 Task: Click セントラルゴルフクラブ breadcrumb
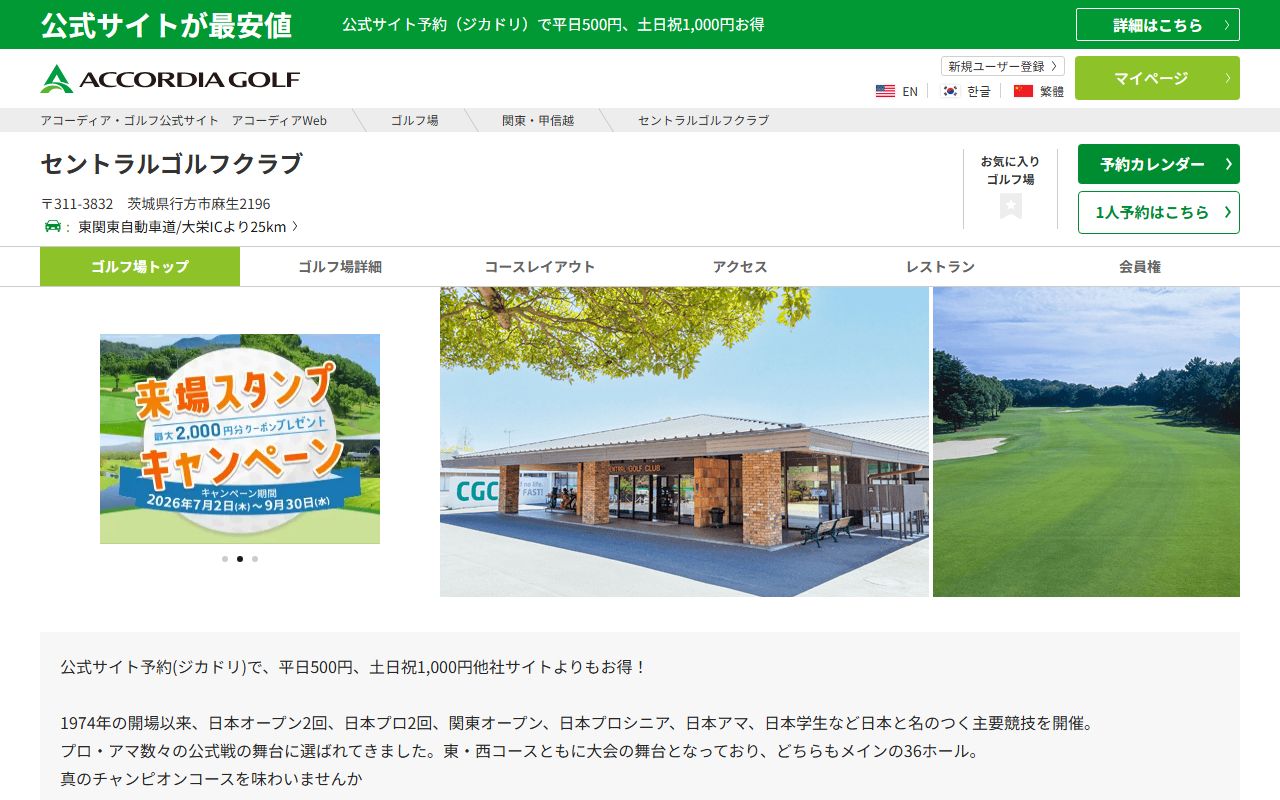coord(704,120)
